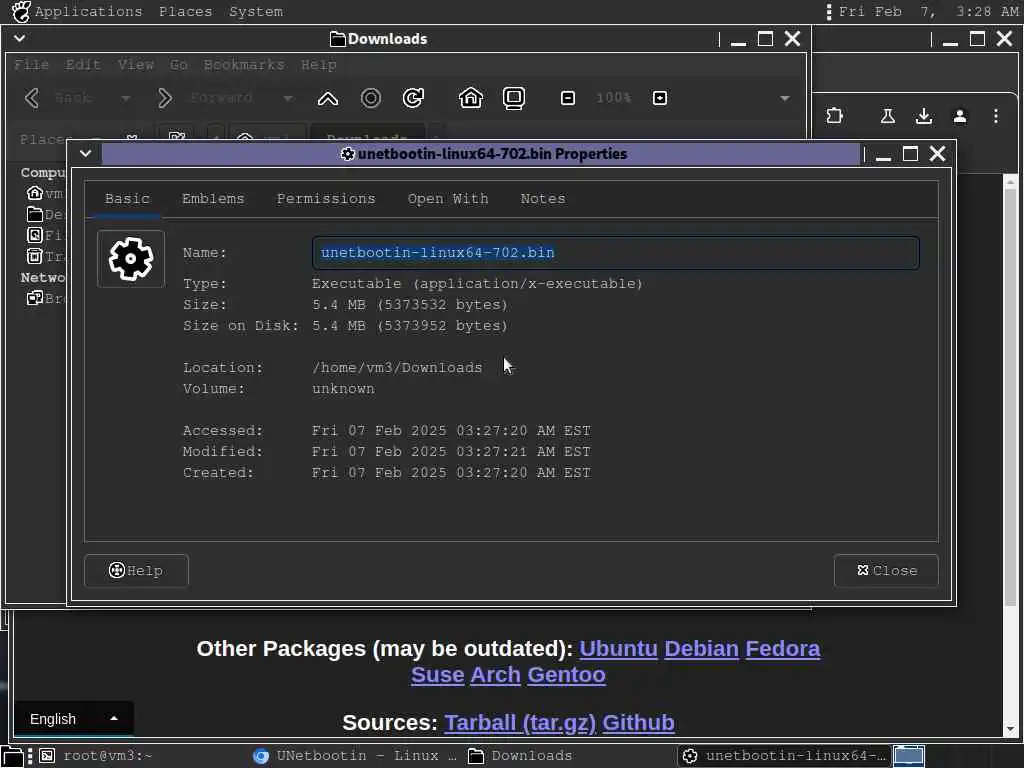Open the browser profile icon
1024x768 pixels.
[959, 116]
